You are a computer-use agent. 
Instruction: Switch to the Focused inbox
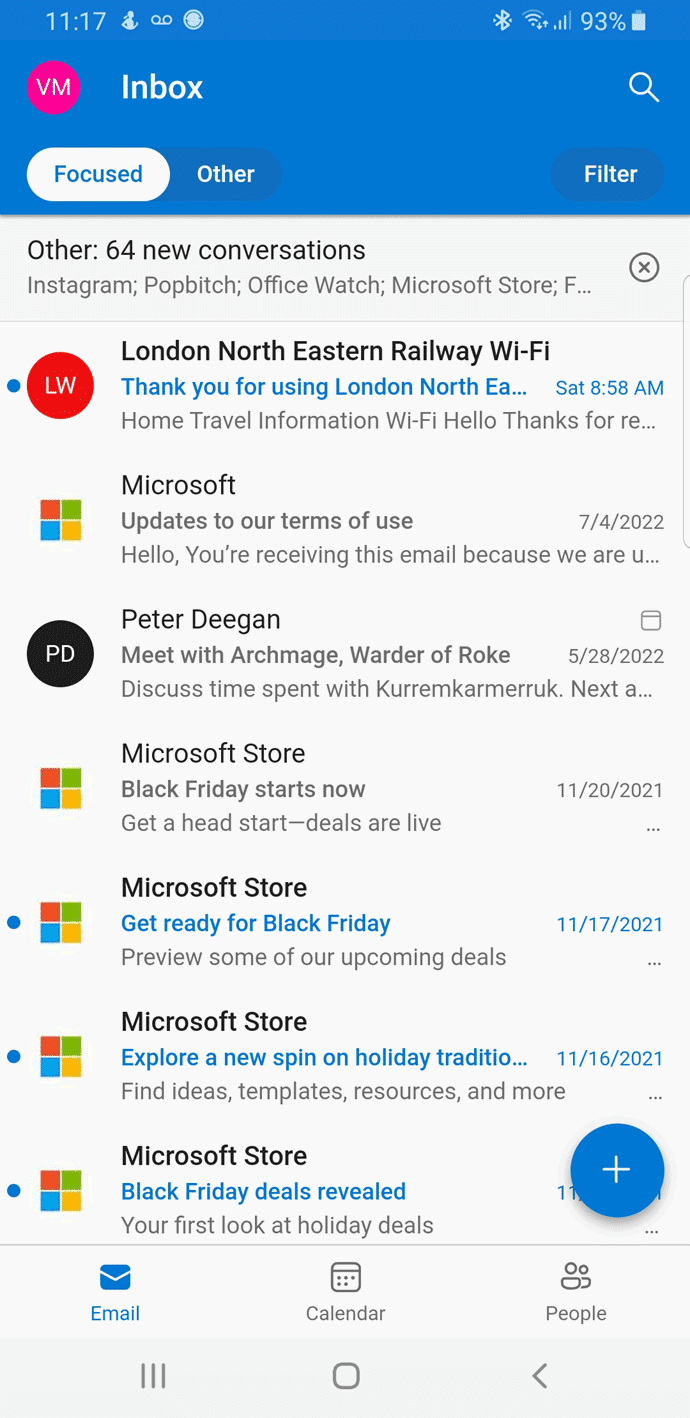click(98, 174)
